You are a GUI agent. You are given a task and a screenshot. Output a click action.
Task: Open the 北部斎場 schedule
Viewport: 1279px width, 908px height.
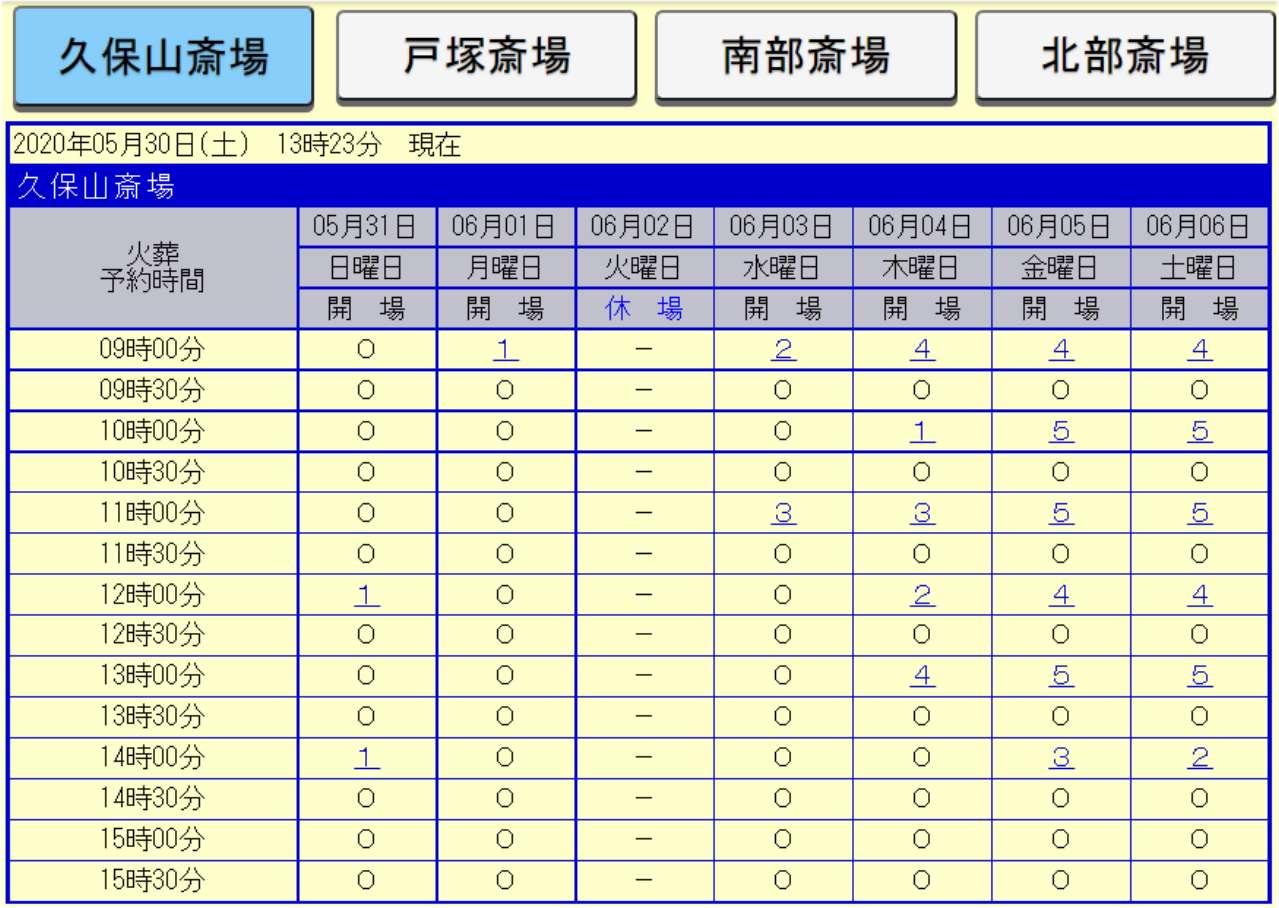(x=1125, y=56)
